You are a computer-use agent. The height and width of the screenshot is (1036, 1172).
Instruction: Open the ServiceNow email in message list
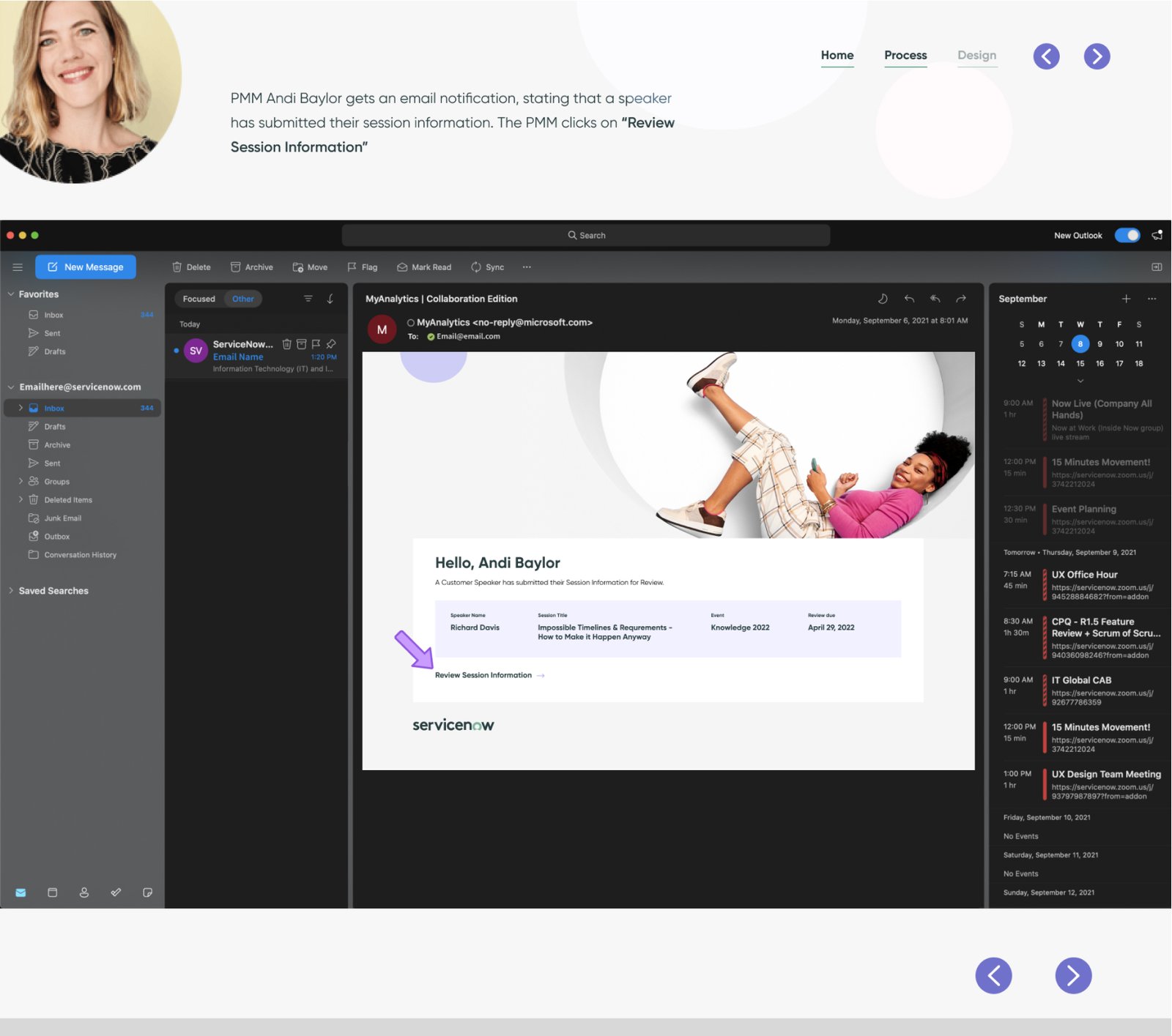256,356
